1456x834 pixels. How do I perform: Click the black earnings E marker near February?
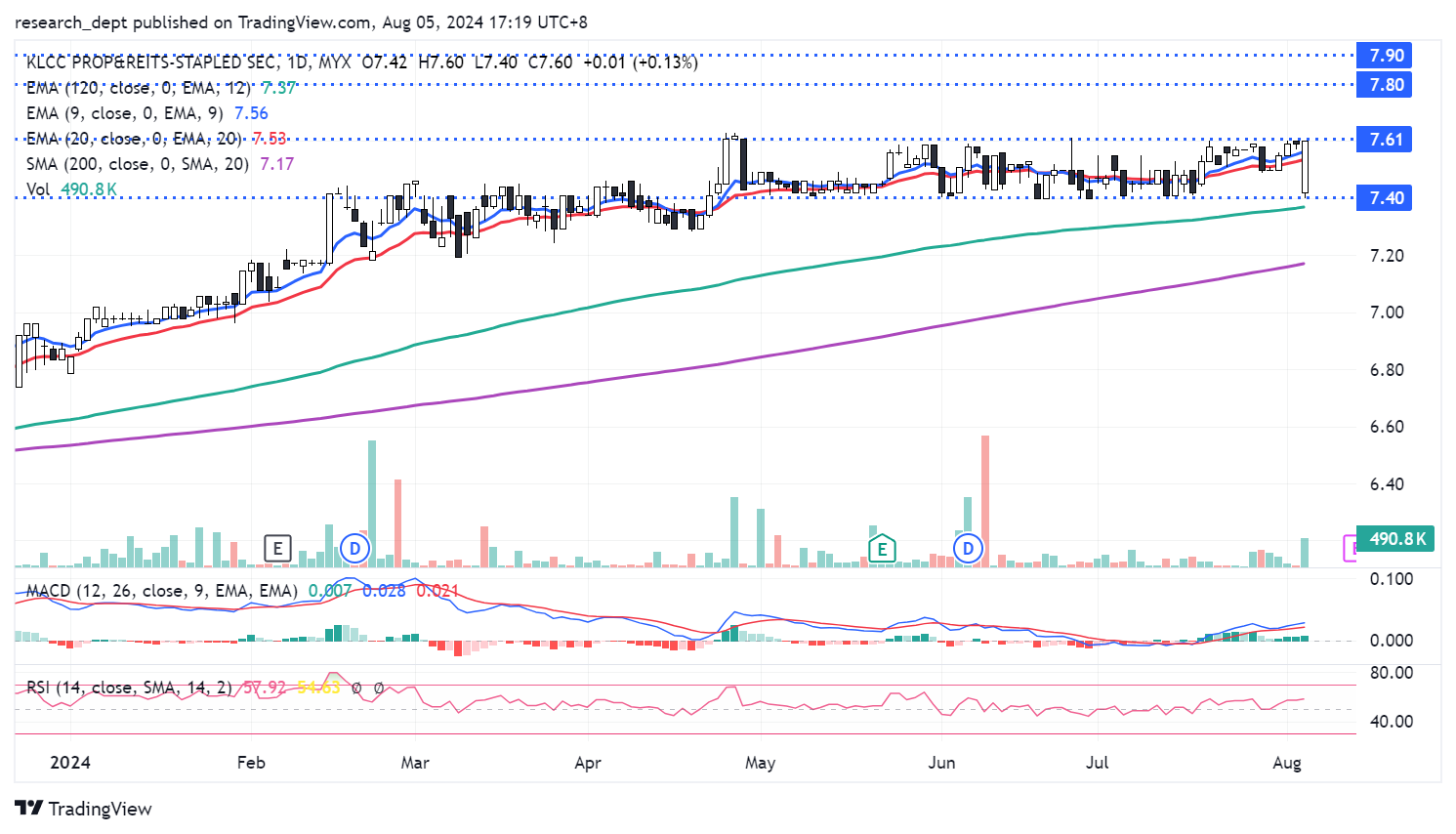click(x=277, y=548)
